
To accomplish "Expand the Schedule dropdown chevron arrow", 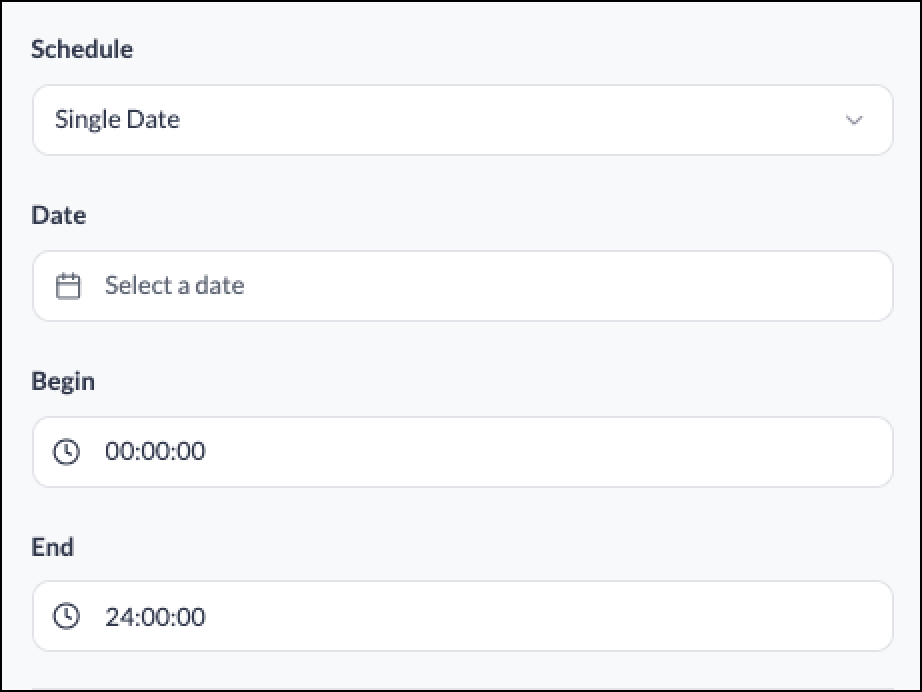I will 854,121.
